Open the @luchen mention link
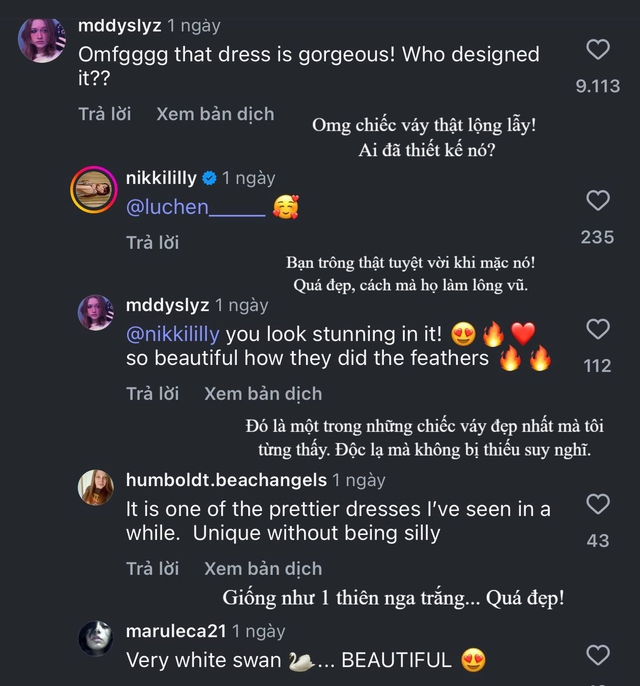The height and width of the screenshot is (686, 640). pyautogui.click(x=196, y=207)
